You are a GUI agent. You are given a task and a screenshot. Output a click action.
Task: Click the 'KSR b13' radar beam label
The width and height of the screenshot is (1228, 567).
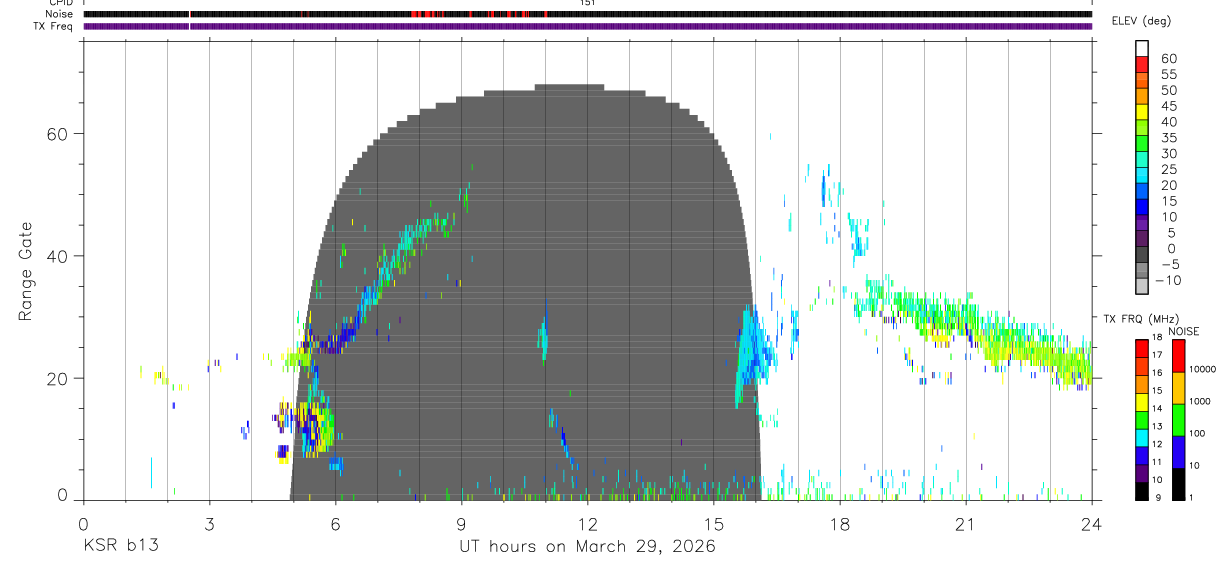pos(121,546)
